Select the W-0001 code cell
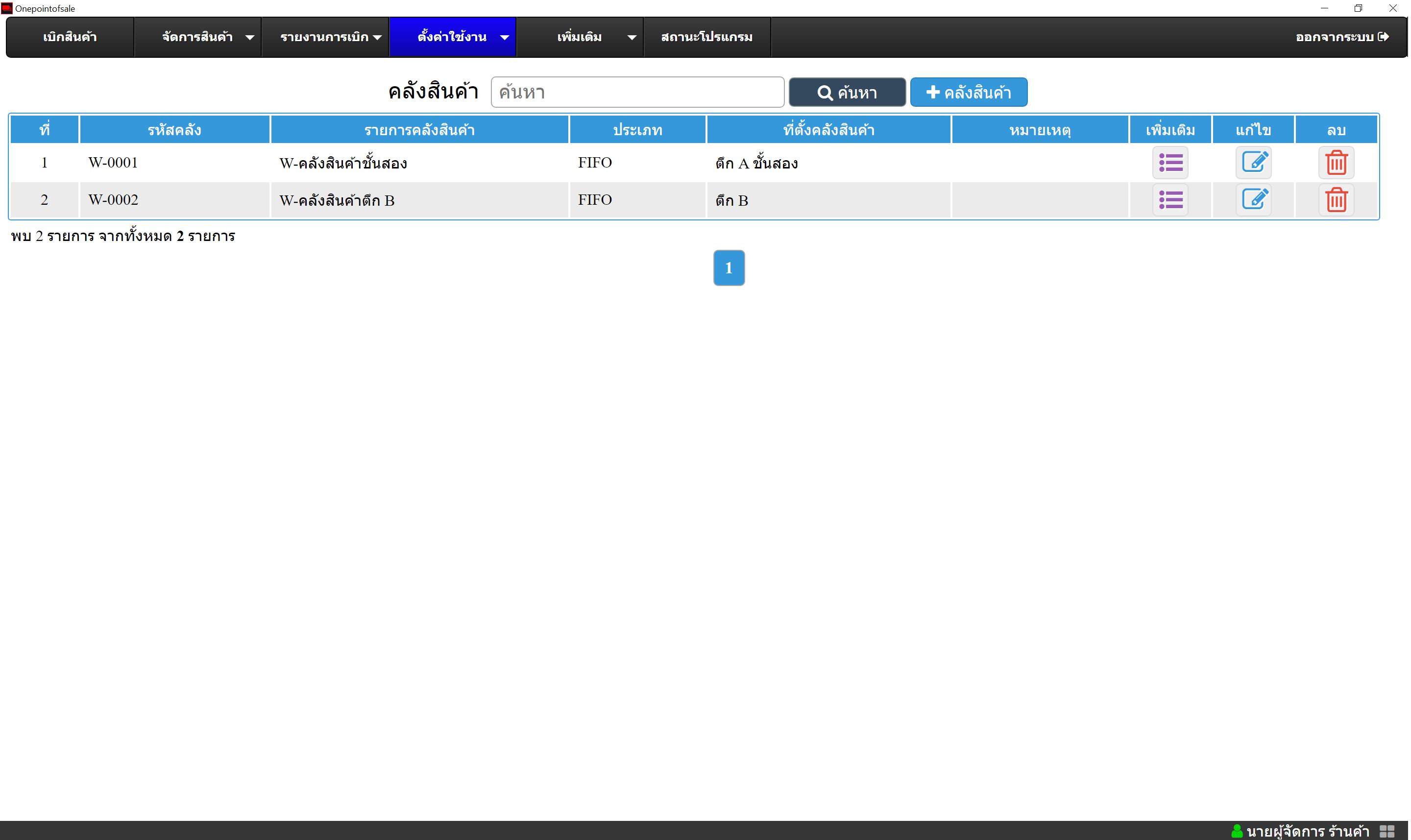Image resolution: width=1411 pixels, height=840 pixels. pyautogui.click(x=174, y=163)
